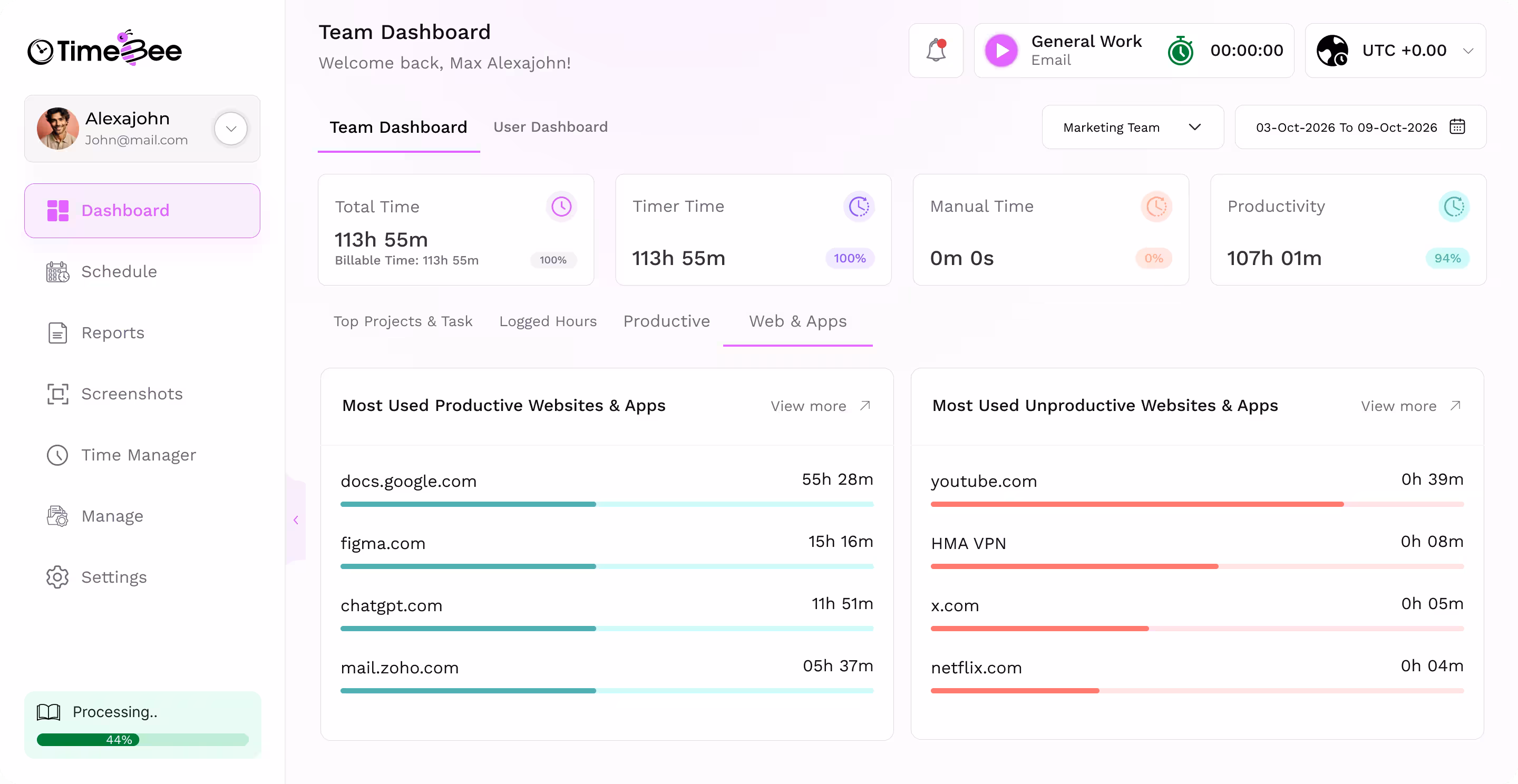The image size is (1518, 784).
Task: Open the date range 03-Oct-2026 To 09-Oct-2026
Action: click(1360, 127)
